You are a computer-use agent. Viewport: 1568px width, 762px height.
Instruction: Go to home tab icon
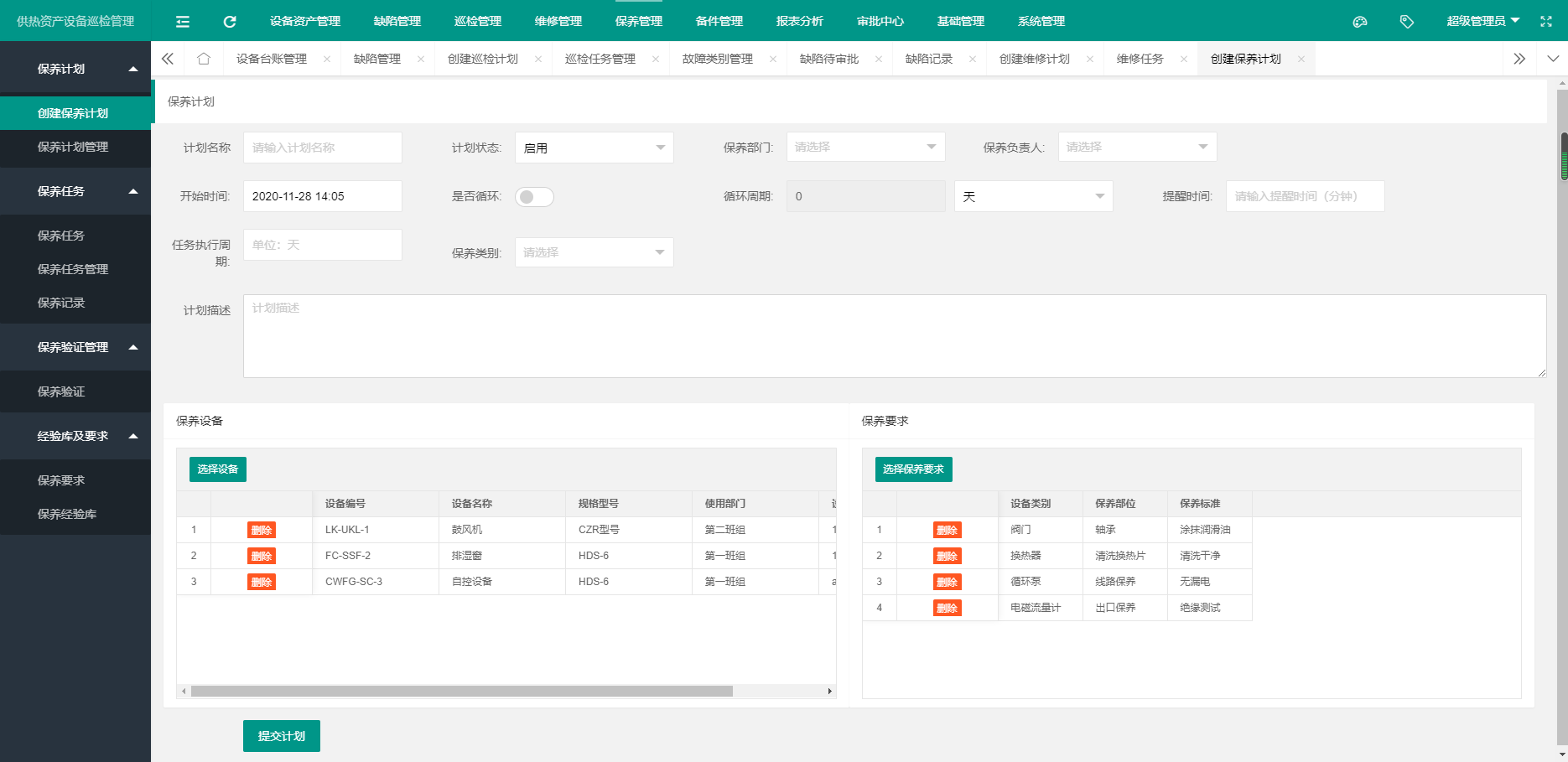click(204, 59)
